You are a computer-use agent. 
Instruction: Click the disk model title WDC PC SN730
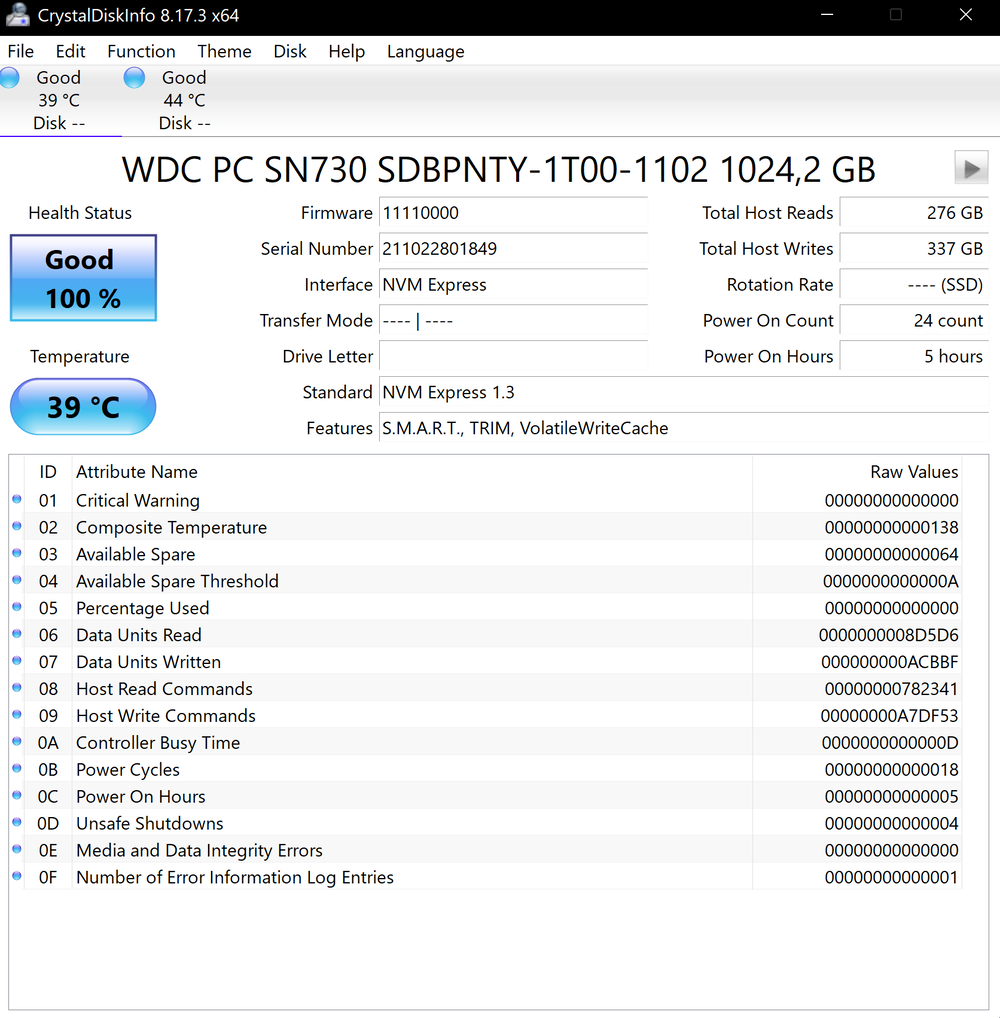498,169
